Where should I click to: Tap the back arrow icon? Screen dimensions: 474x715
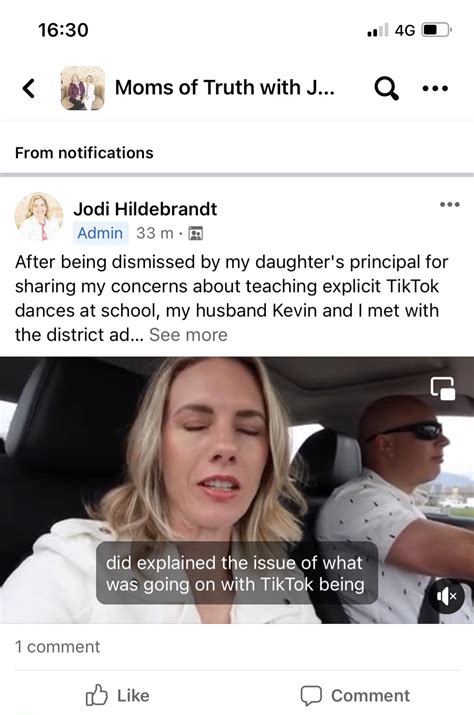coord(29,88)
